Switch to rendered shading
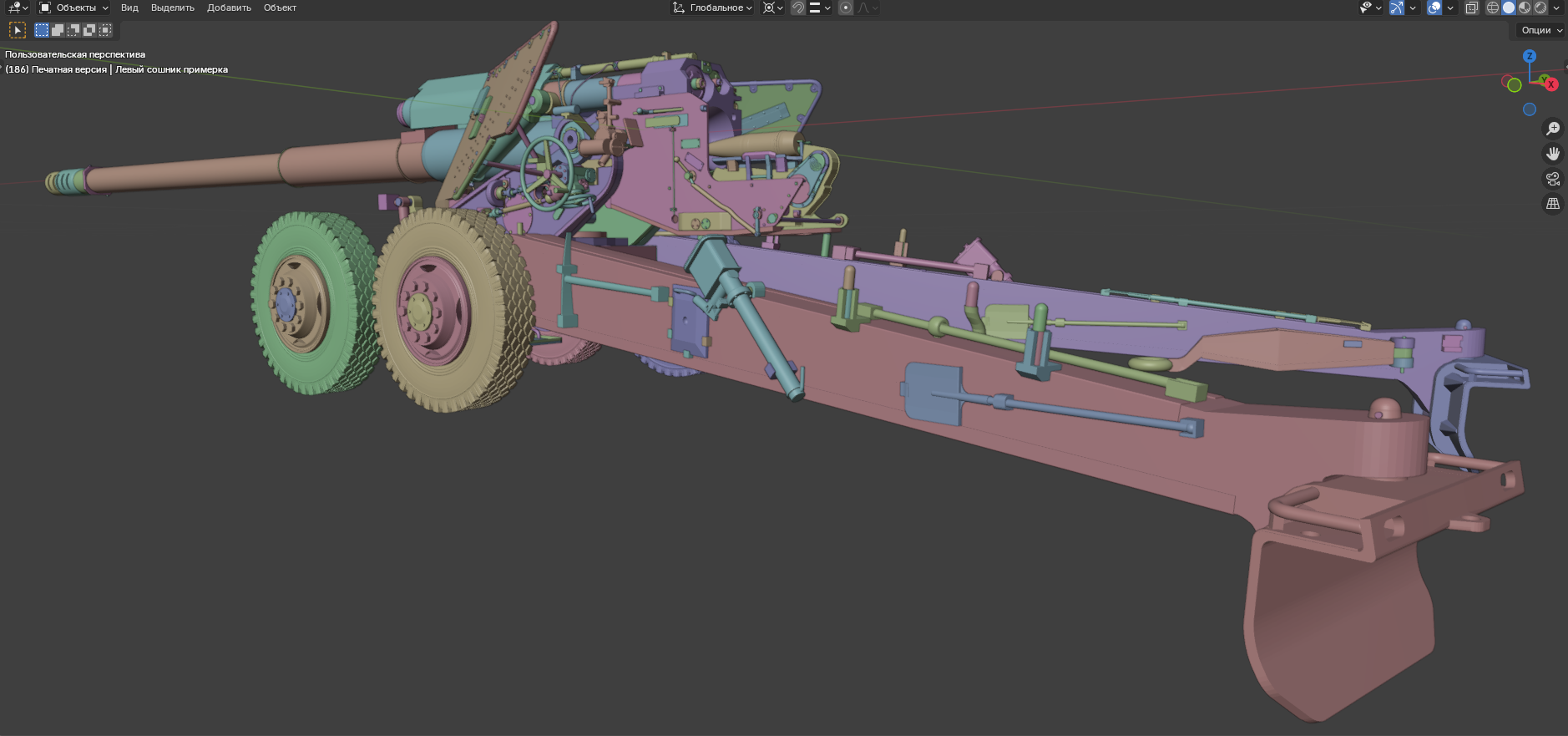 tap(1540, 8)
